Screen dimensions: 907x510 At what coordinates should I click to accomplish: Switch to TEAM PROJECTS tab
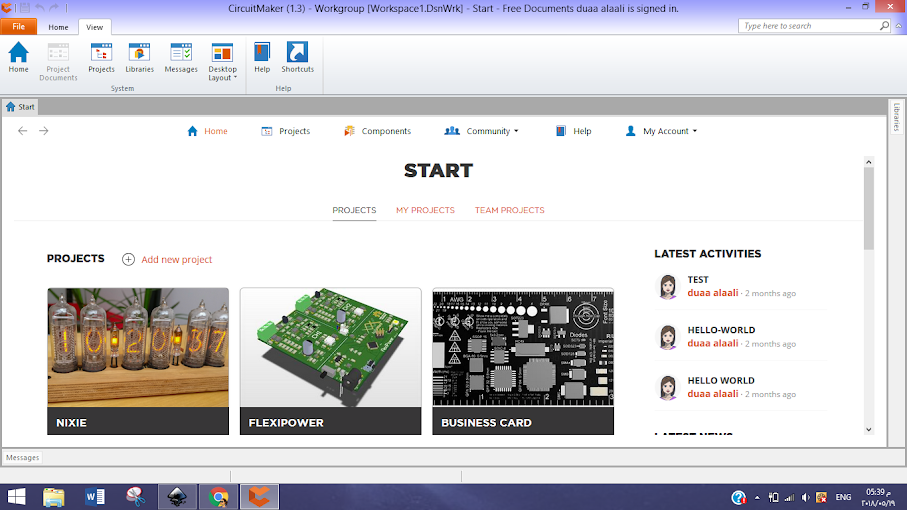[x=510, y=210]
